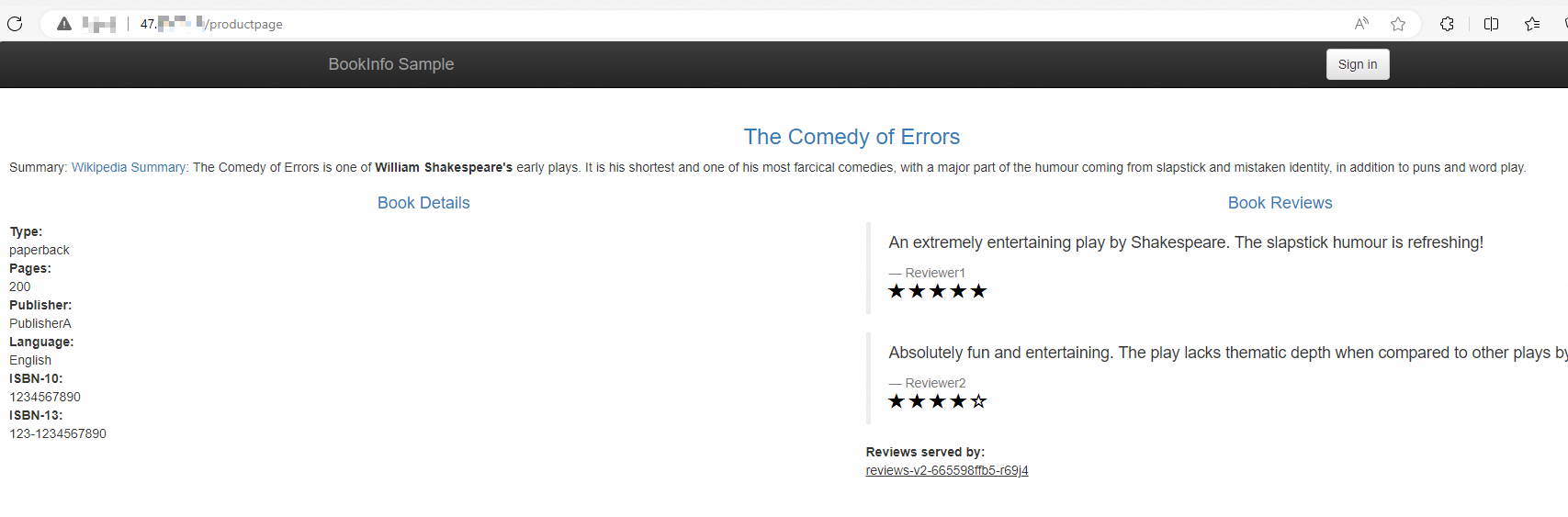The image size is (1568, 517).
Task: Click the first star of Reviewer1's rating
Action: [x=897, y=291]
